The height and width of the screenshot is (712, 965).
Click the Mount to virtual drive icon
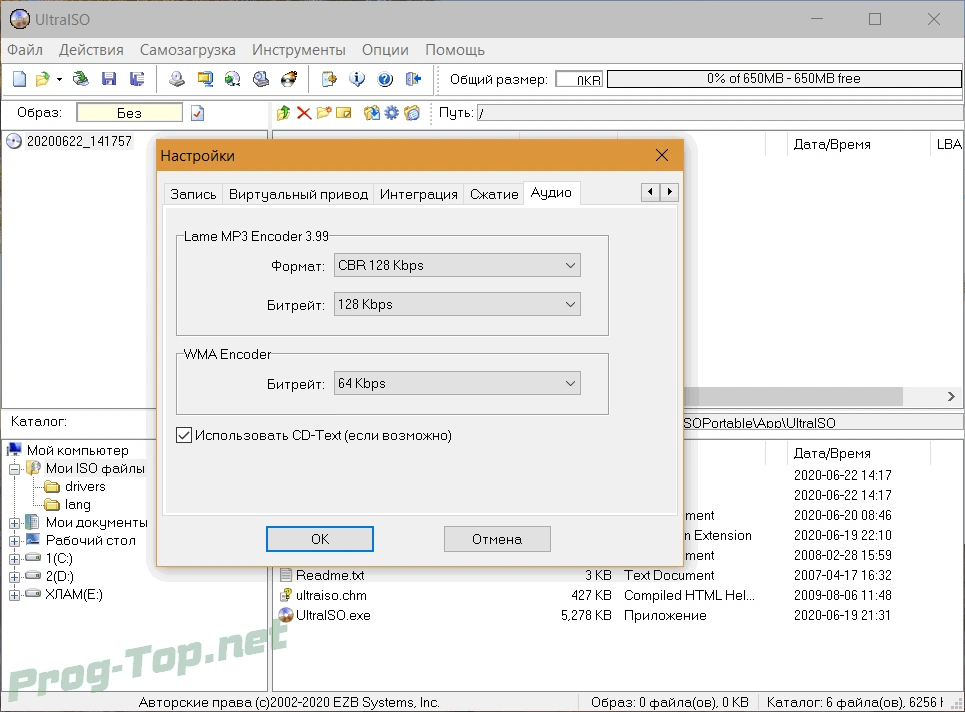(x=261, y=79)
